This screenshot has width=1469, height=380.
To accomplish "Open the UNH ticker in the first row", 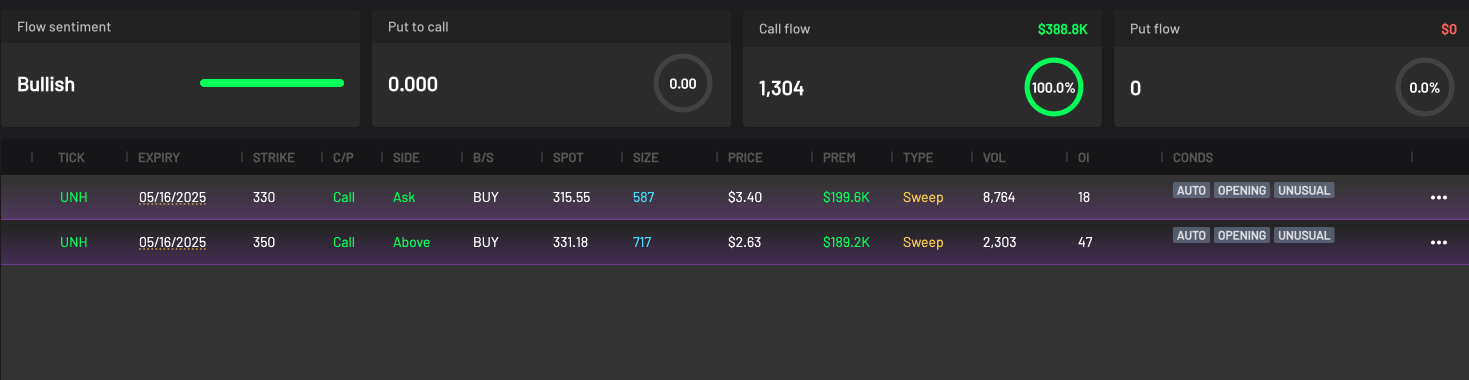I will 73,198.
